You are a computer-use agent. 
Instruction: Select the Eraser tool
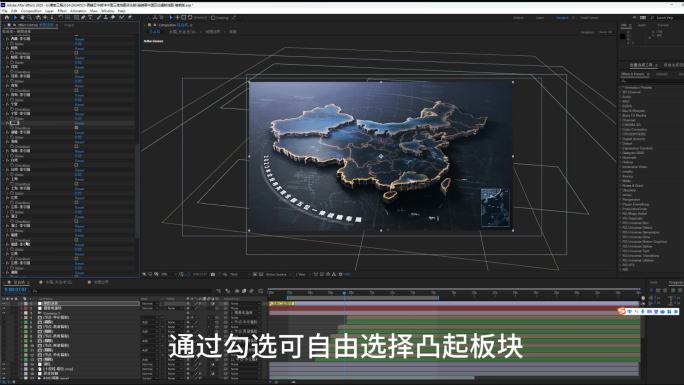point(113,17)
